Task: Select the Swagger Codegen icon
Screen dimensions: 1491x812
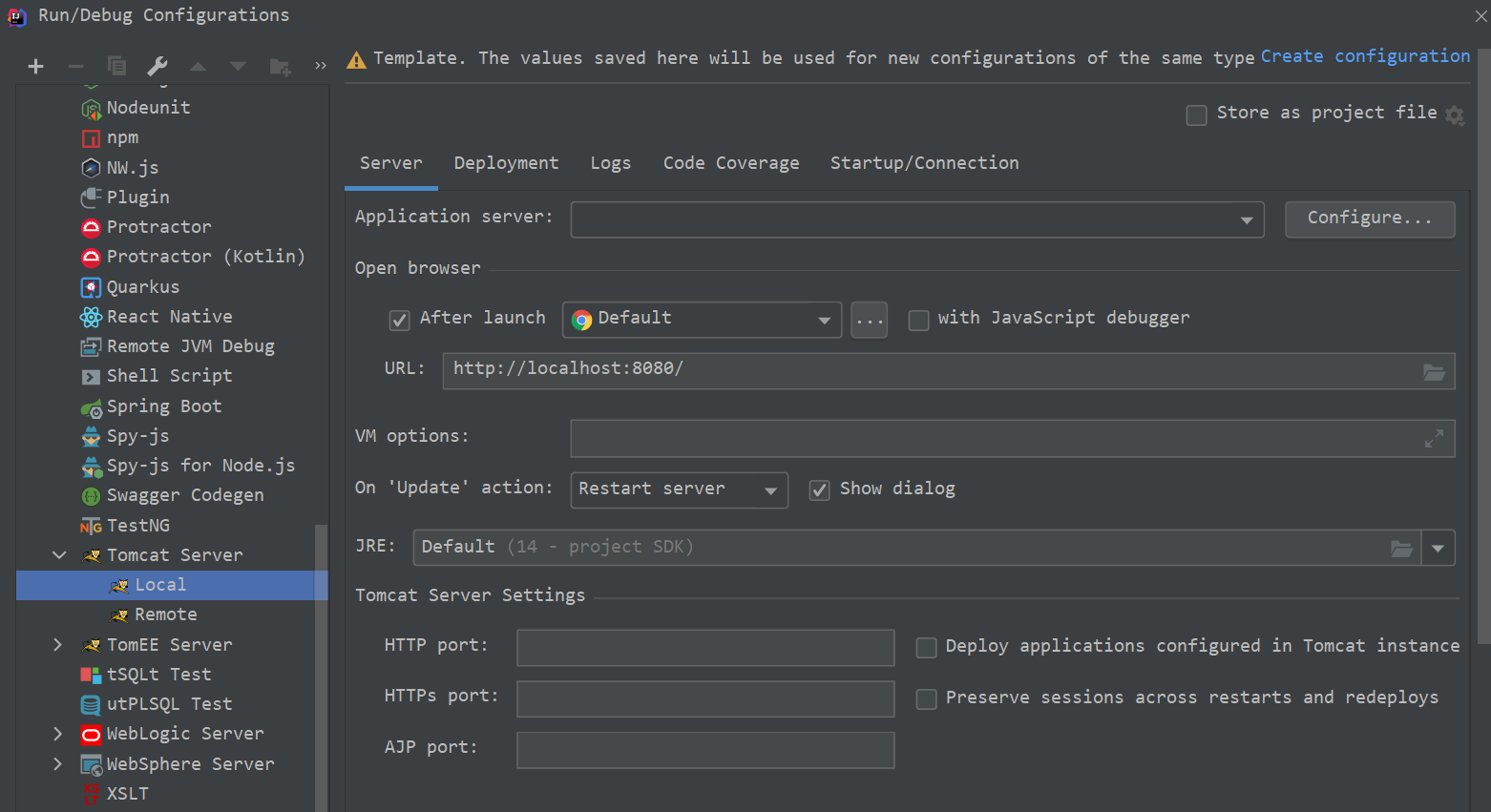Action: click(91, 496)
